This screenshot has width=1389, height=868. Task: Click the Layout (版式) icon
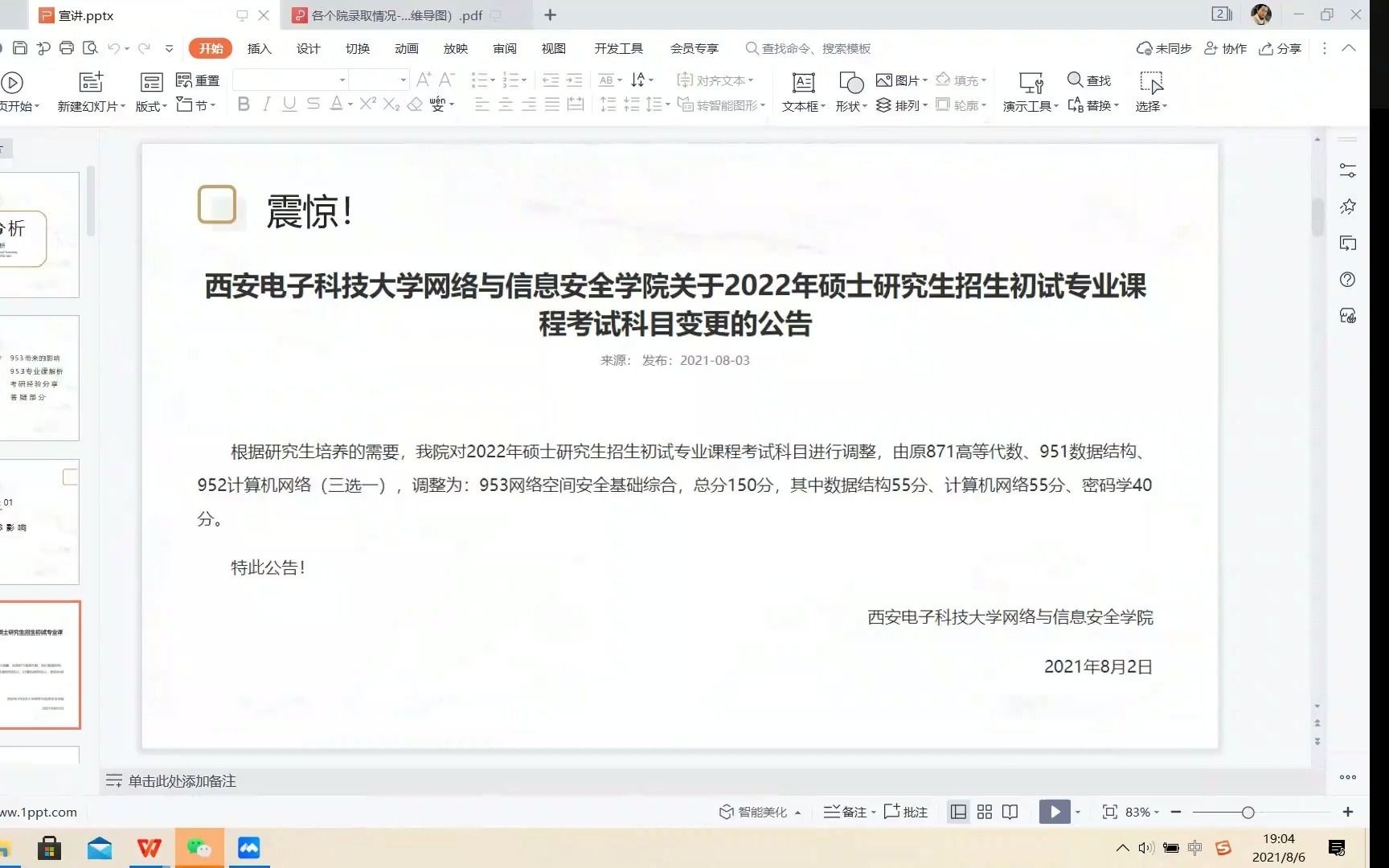(x=152, y=82)
